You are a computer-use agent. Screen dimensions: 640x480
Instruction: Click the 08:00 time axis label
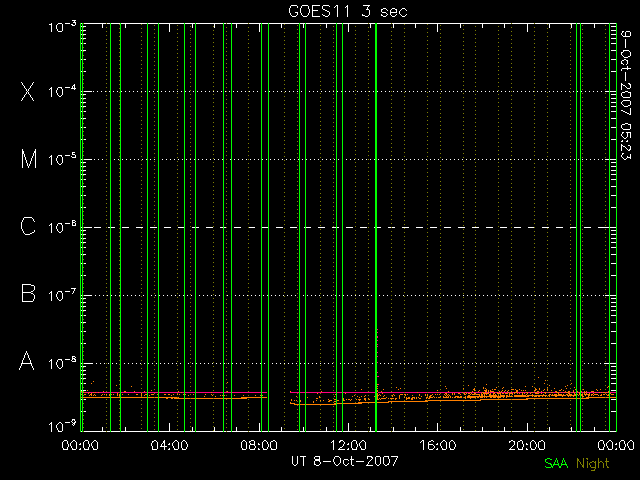point(259,445)
